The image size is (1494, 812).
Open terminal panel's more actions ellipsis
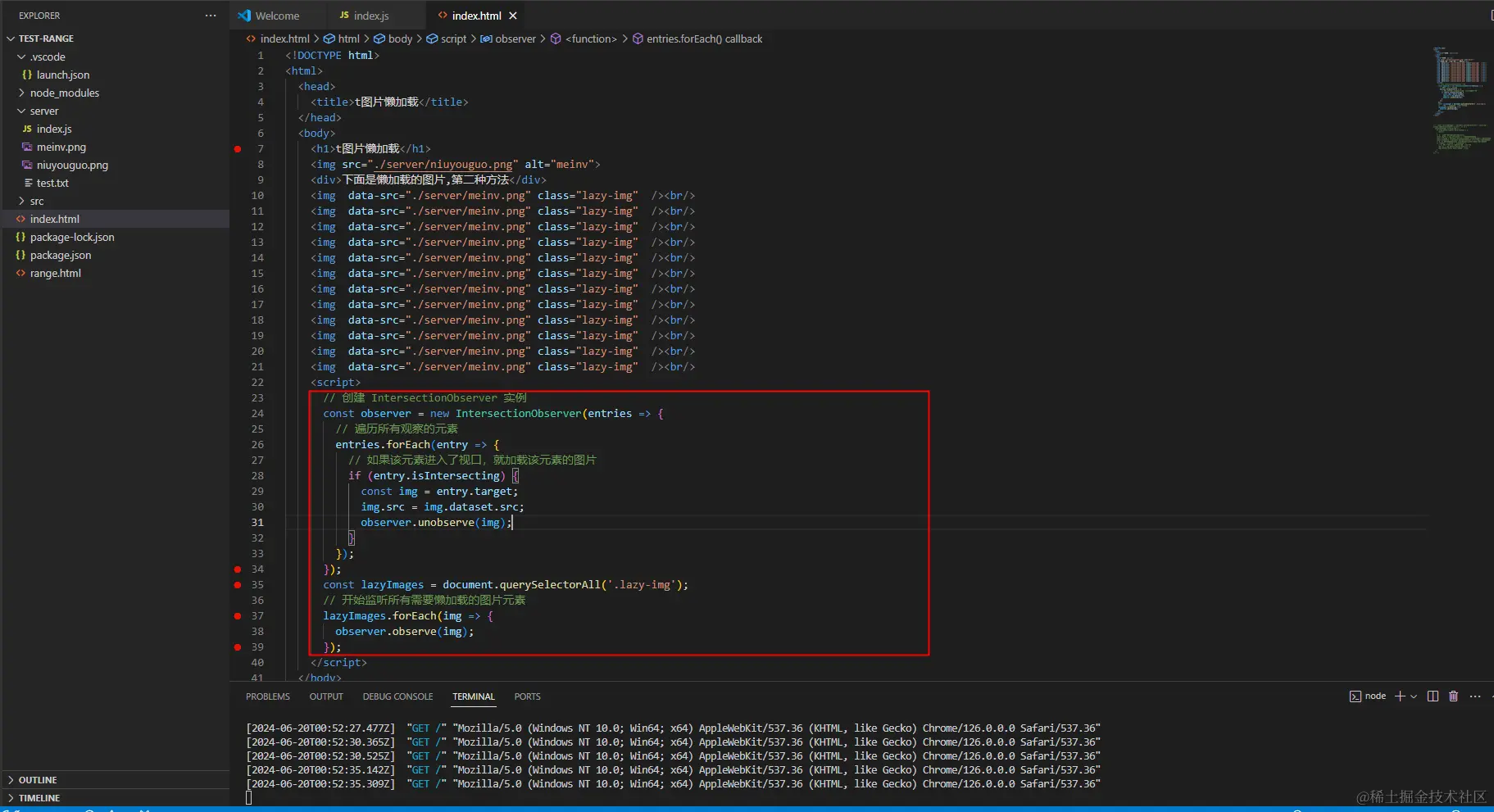tap(1475, 696)
